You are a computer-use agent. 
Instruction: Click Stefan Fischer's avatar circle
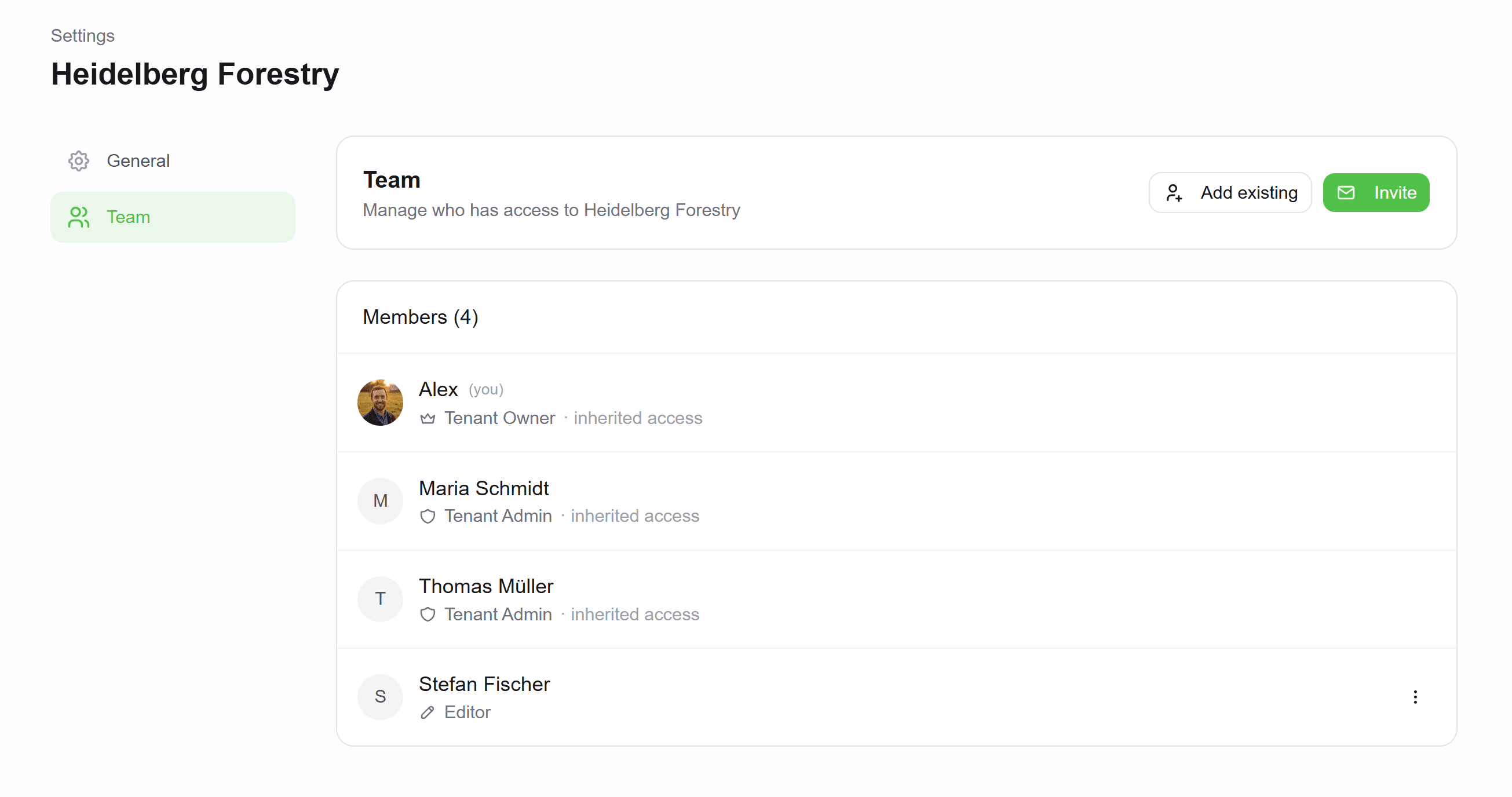(381, 697)
